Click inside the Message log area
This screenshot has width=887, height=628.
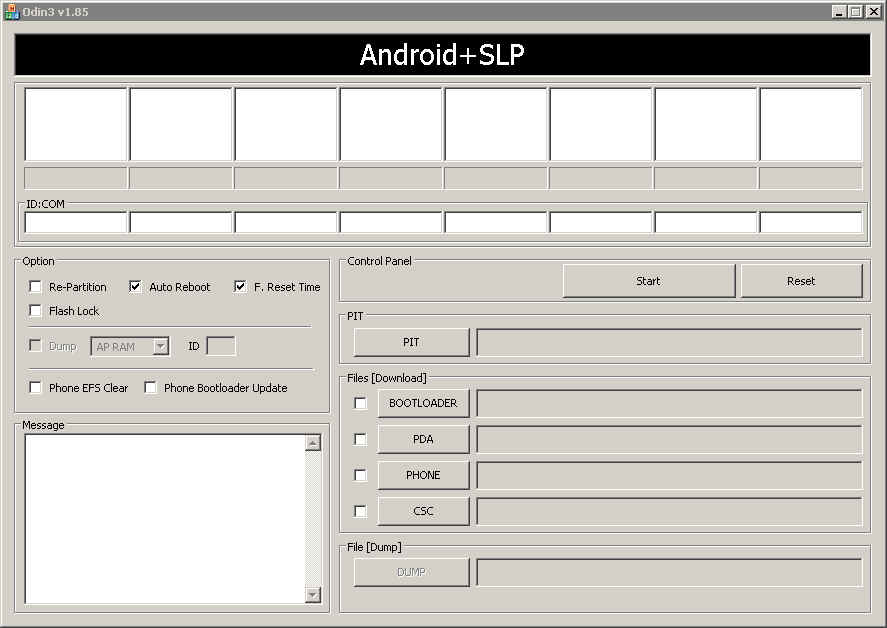(165, 519)
